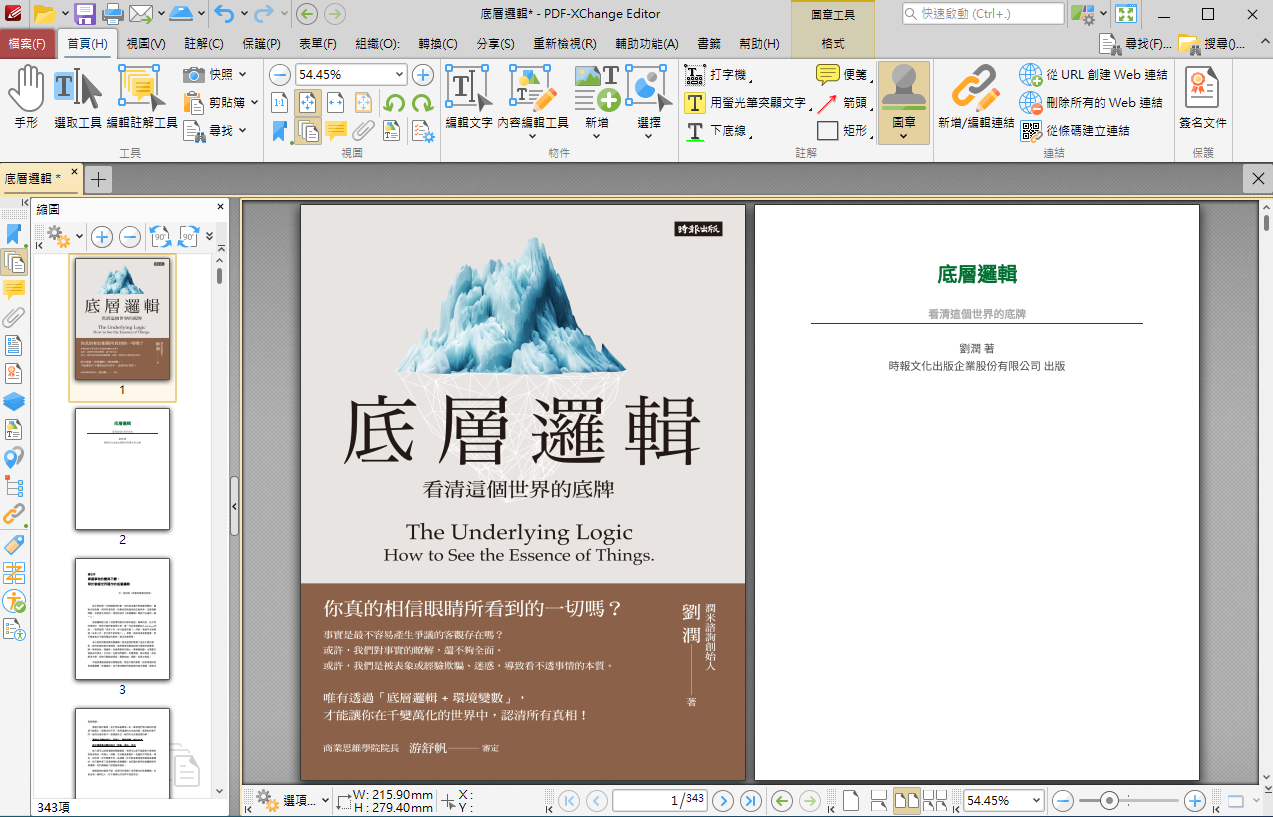Click Create Web Links from URL button
Image resolution: width=1273 pixels, height=817 pixels.
point(1093,75)
